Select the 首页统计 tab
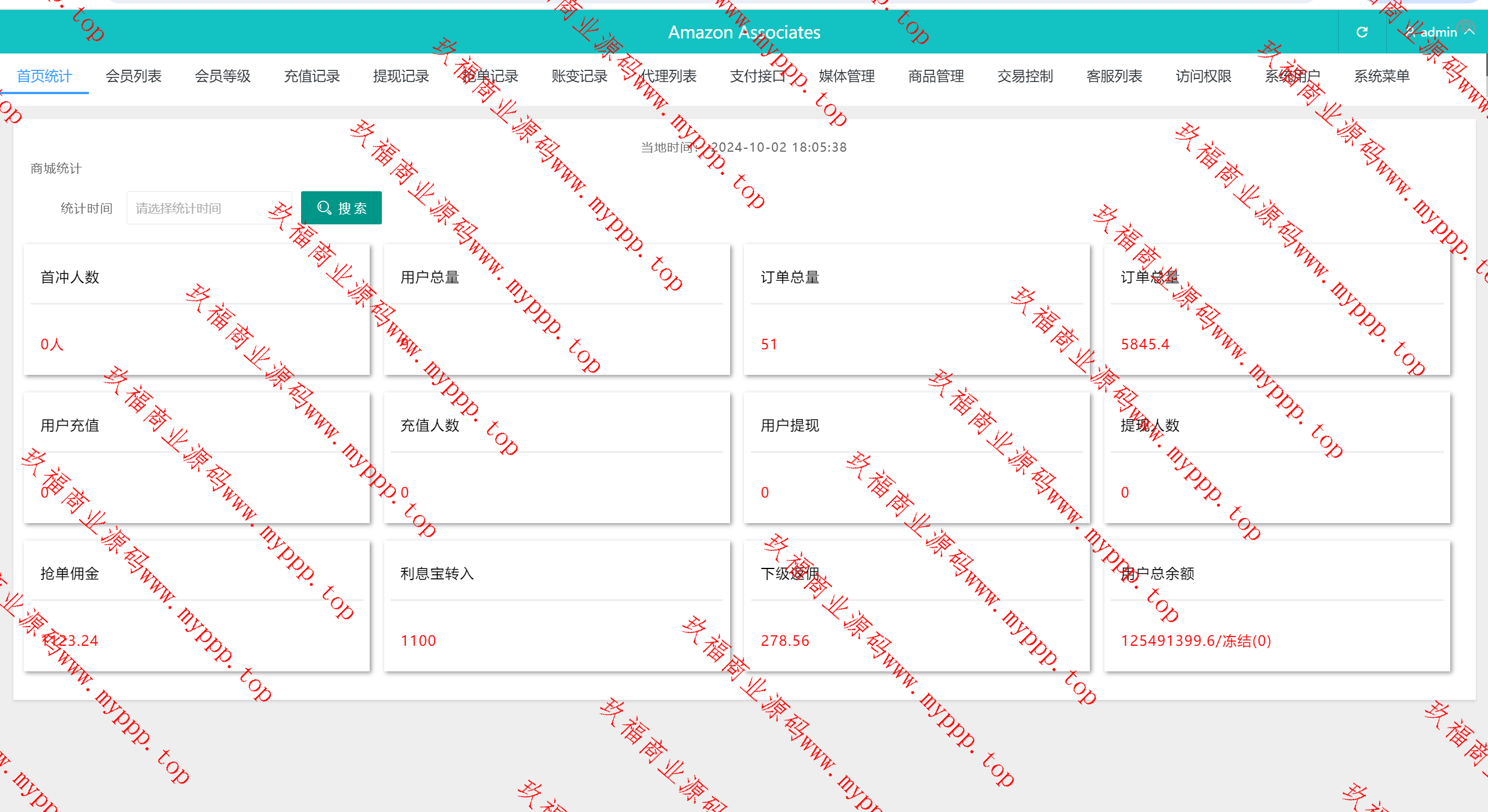The width and height of the screenshot is (1488, 812). click(44, 76)
